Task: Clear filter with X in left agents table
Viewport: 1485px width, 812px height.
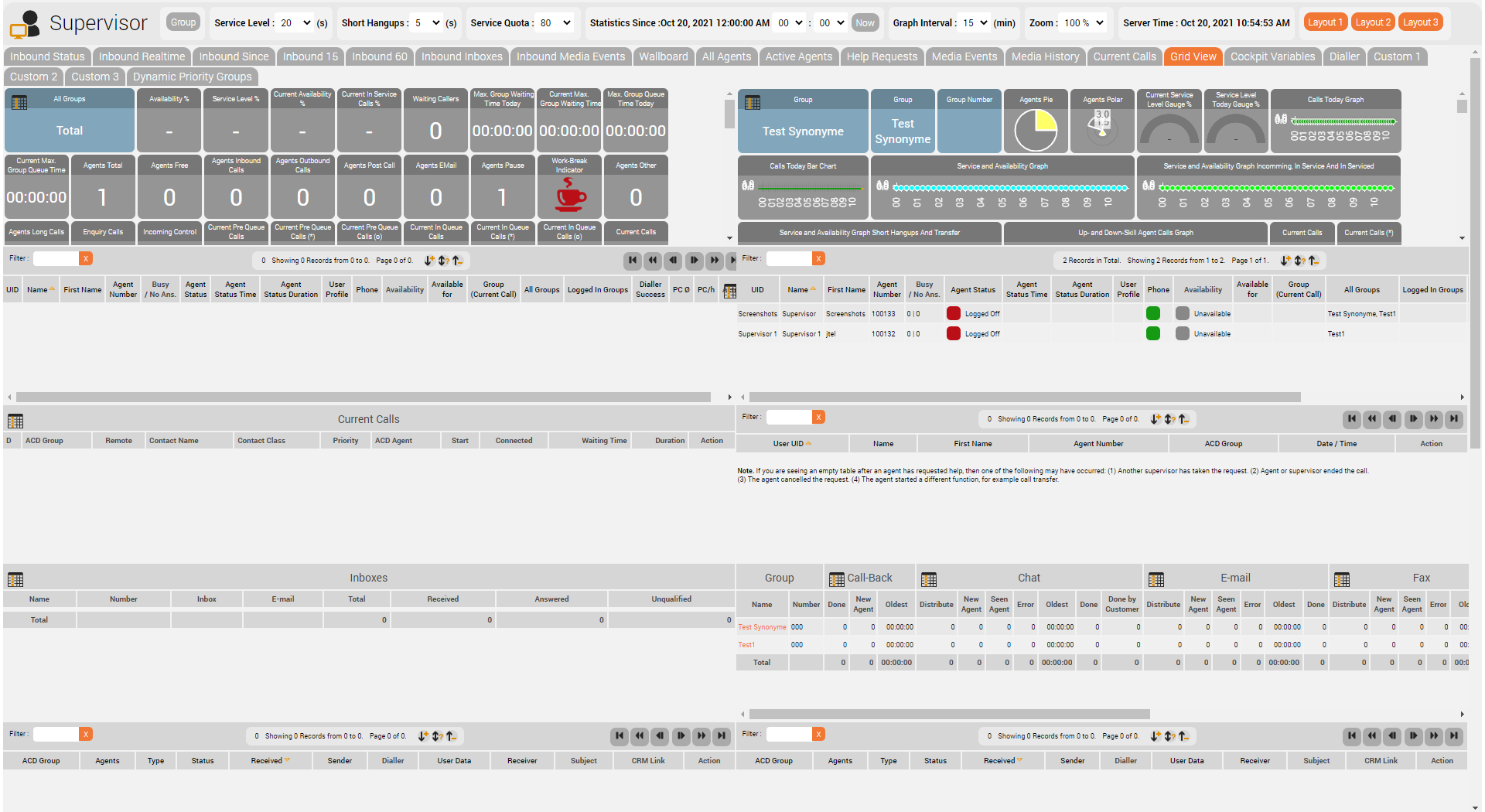Action: [86, 258]
